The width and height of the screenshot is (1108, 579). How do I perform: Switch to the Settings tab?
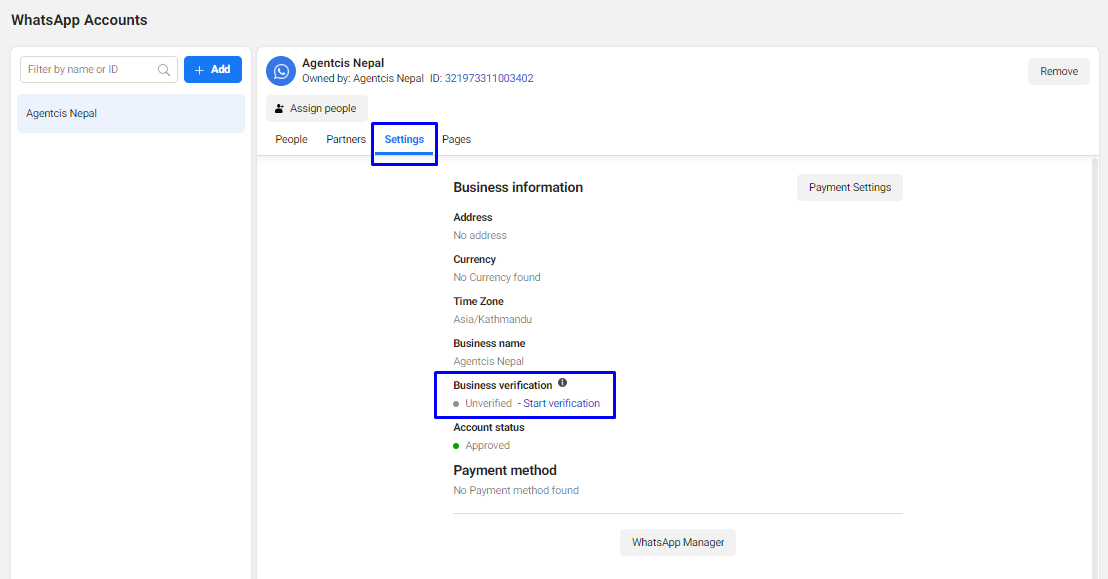[404, 139]
